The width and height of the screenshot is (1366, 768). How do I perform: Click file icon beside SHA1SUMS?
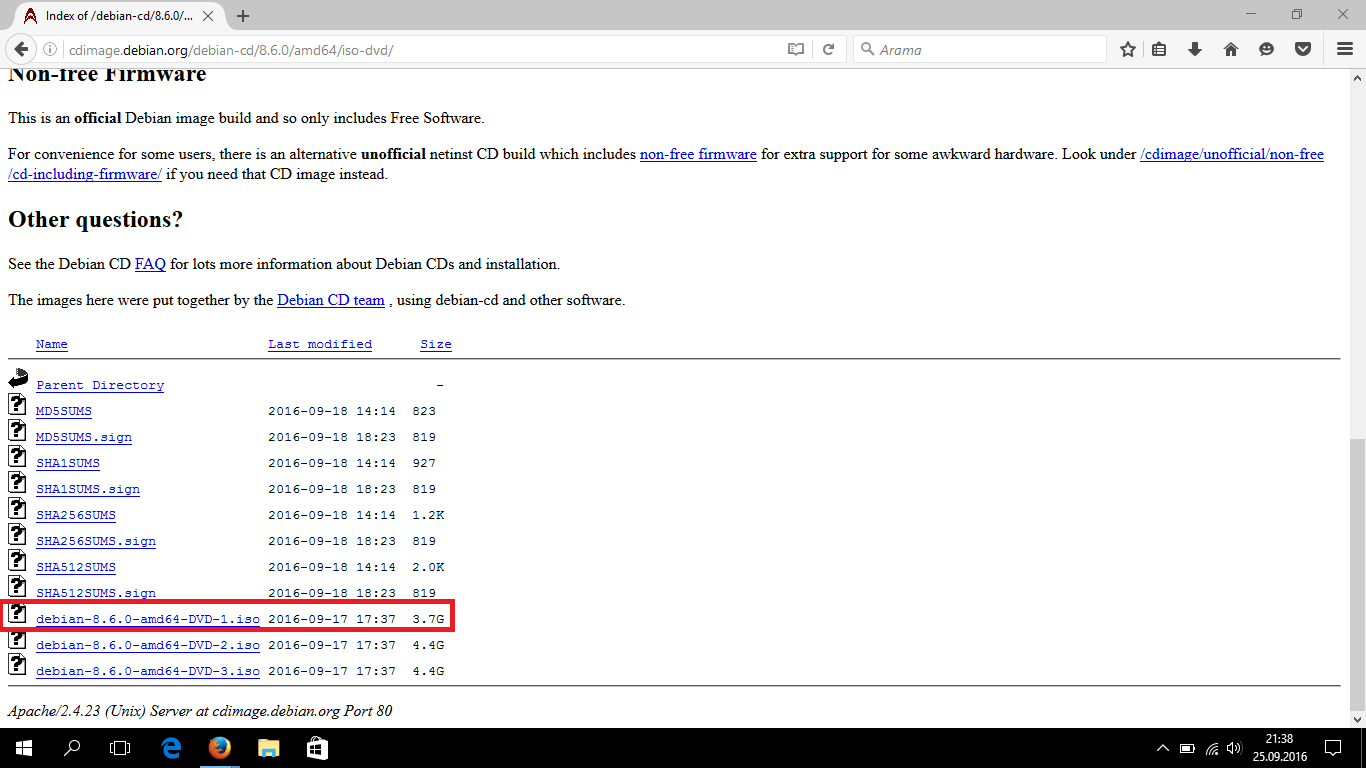[17, 456]
